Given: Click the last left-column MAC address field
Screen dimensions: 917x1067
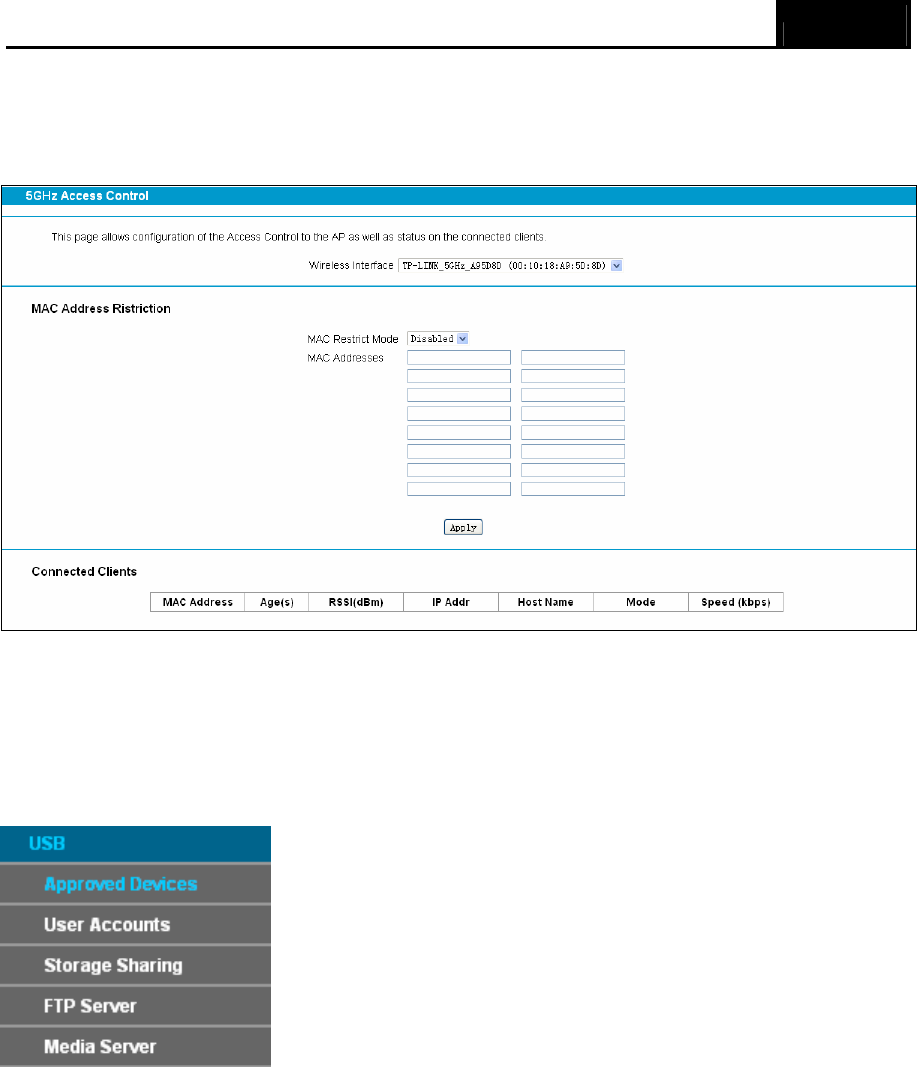Looking at the screenshot, I should [458, 489].
